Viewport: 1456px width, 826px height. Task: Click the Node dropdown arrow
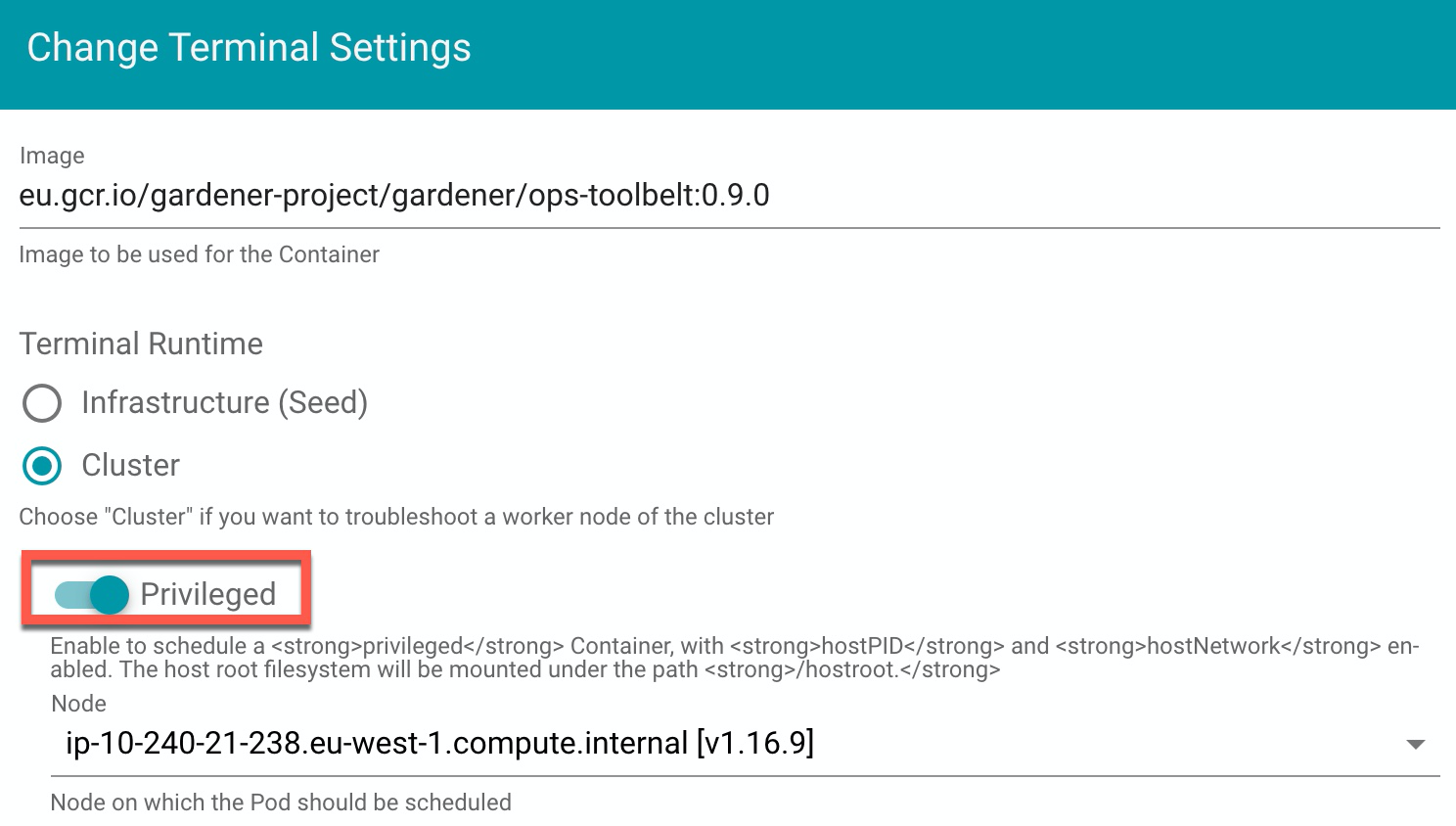1415,745
